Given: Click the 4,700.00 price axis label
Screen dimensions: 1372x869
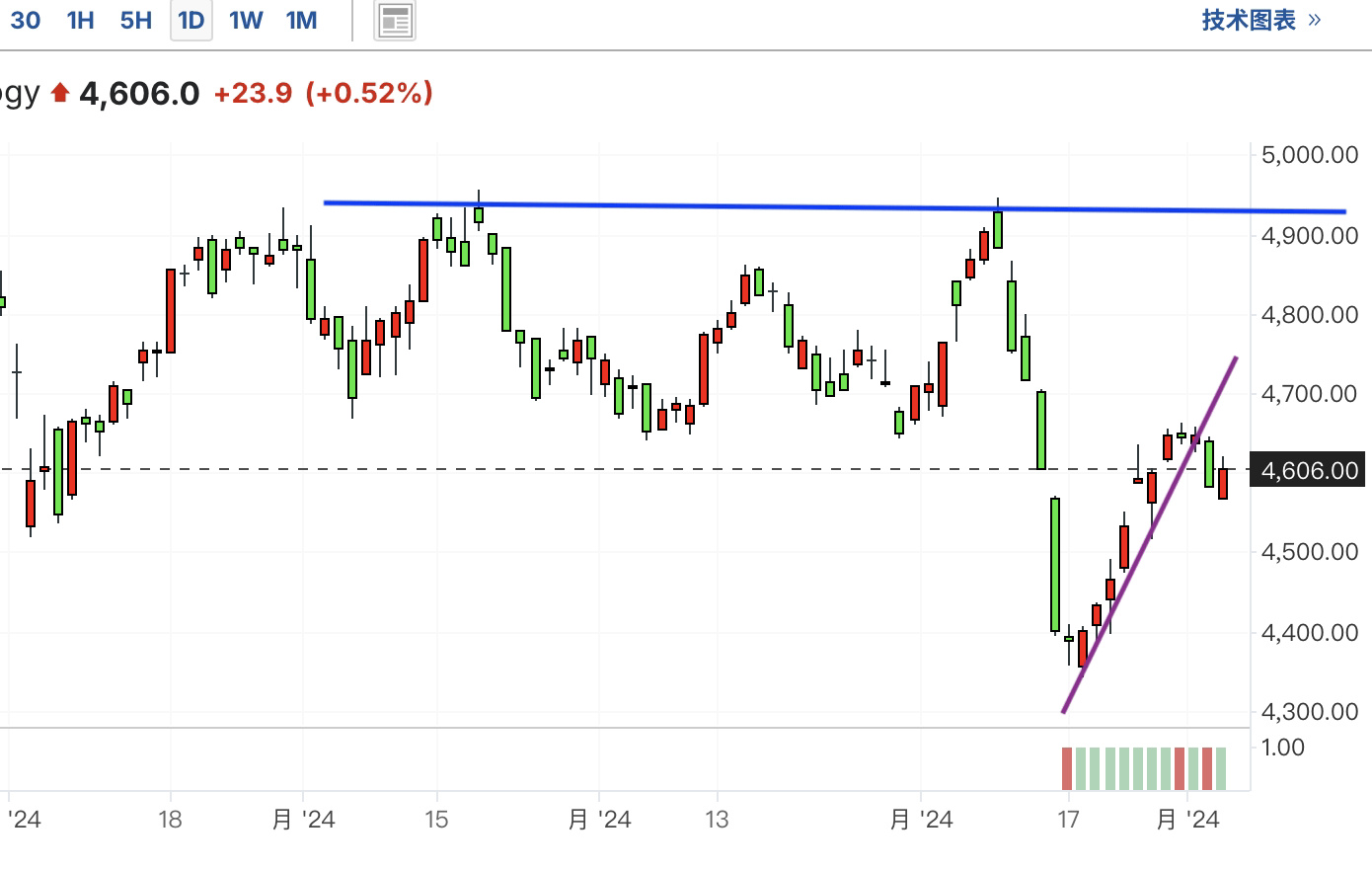Looking at the screenshot, I should 1310,393.
